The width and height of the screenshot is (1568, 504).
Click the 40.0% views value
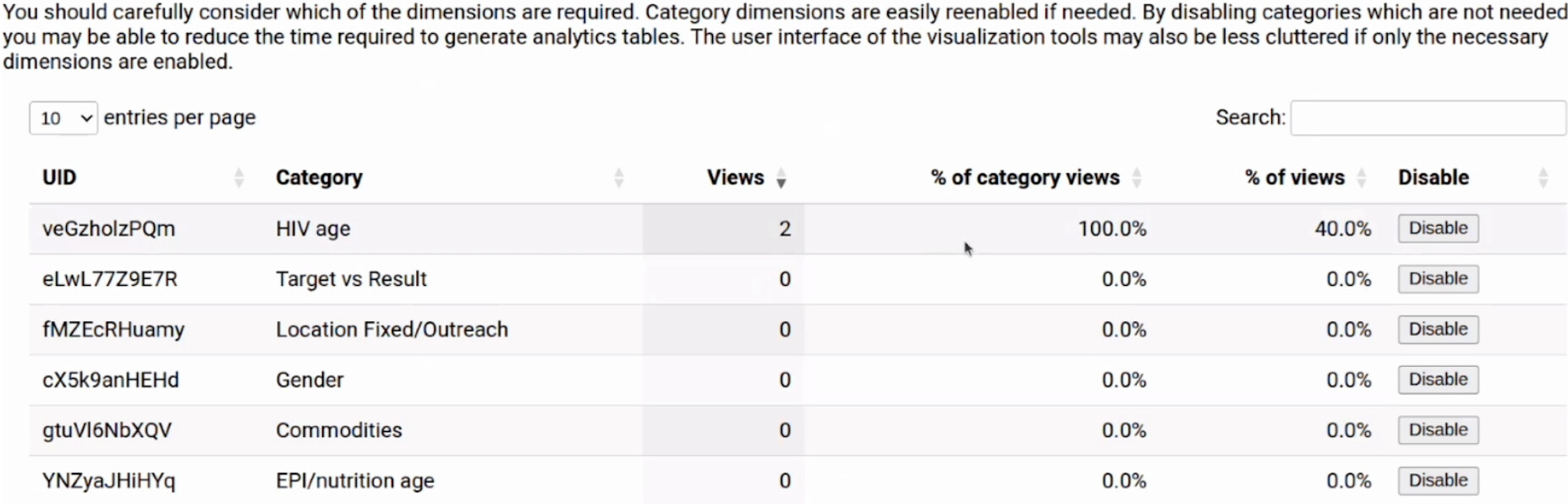[1341, 228]
